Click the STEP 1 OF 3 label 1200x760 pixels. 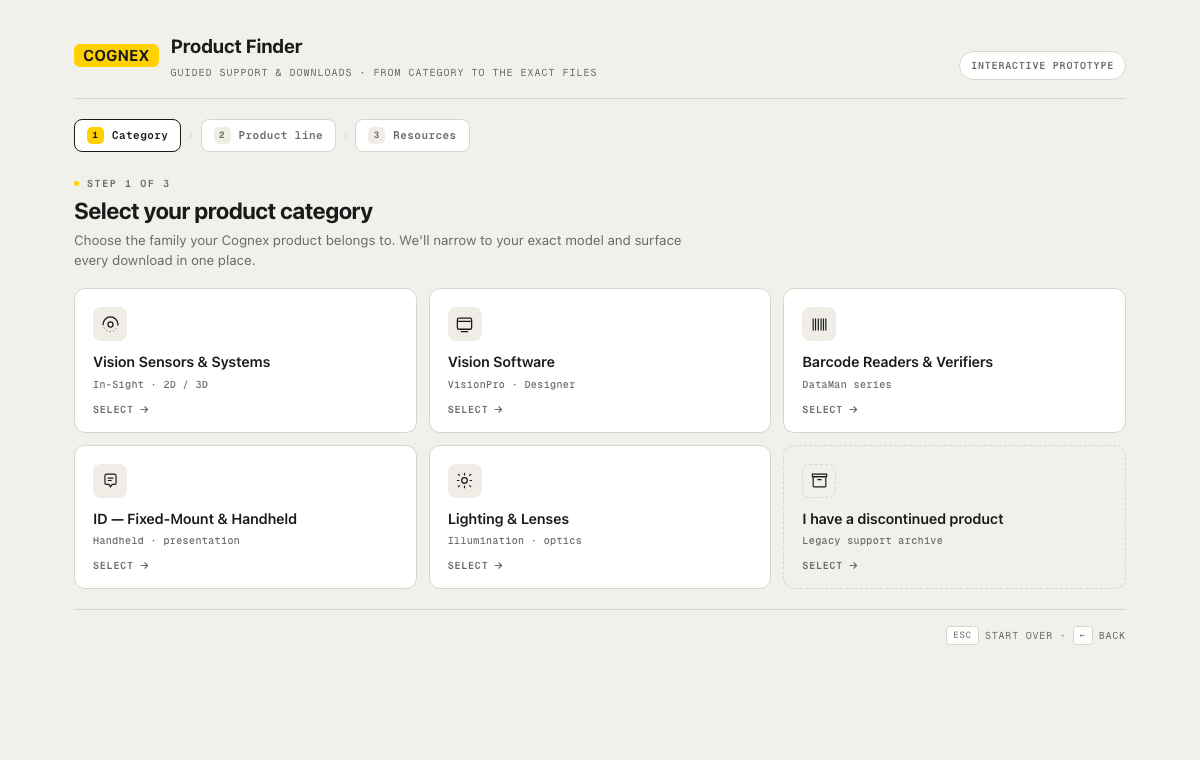click(129, 184)
